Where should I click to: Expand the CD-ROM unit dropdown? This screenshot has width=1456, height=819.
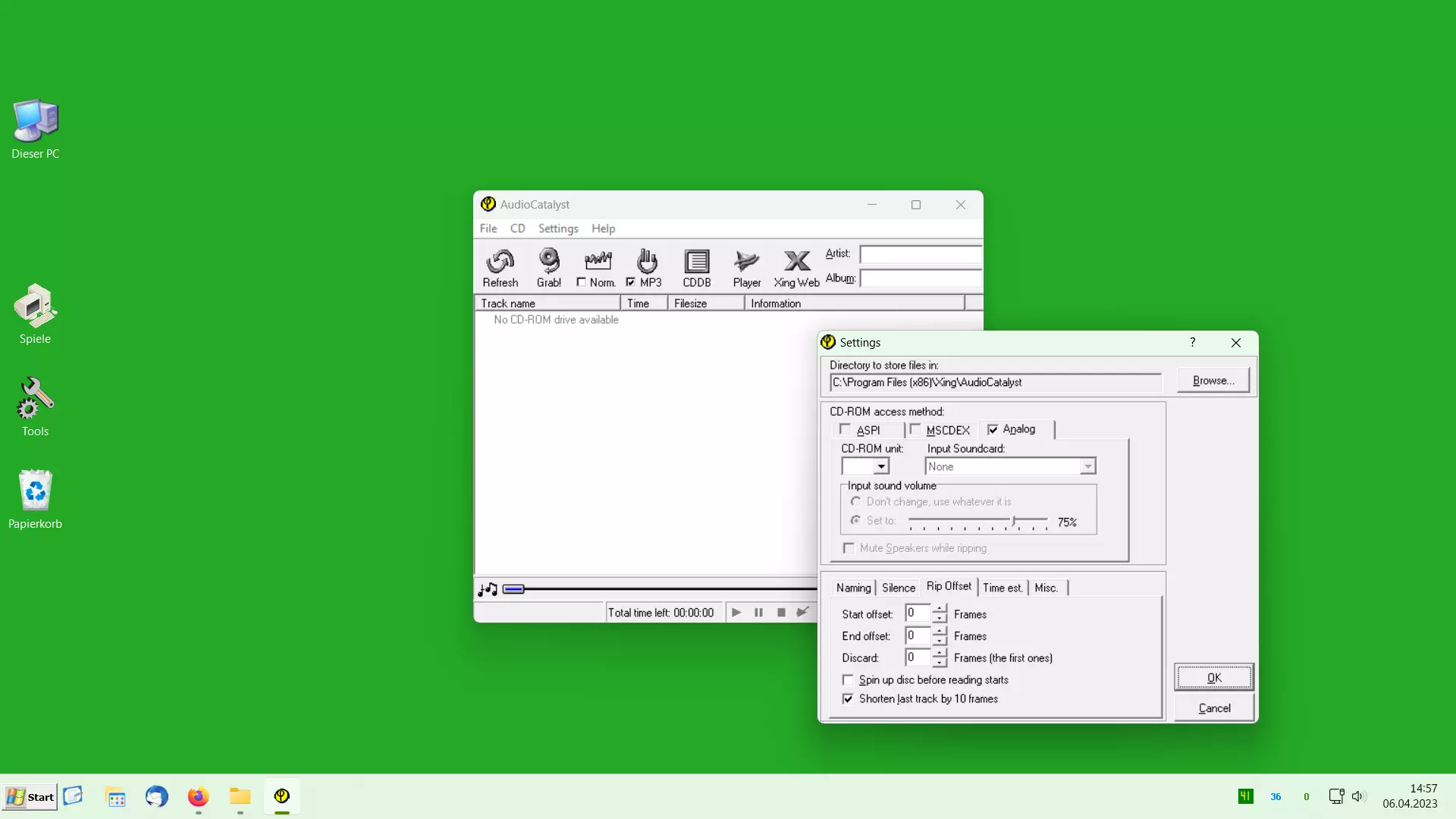[880, 466]
